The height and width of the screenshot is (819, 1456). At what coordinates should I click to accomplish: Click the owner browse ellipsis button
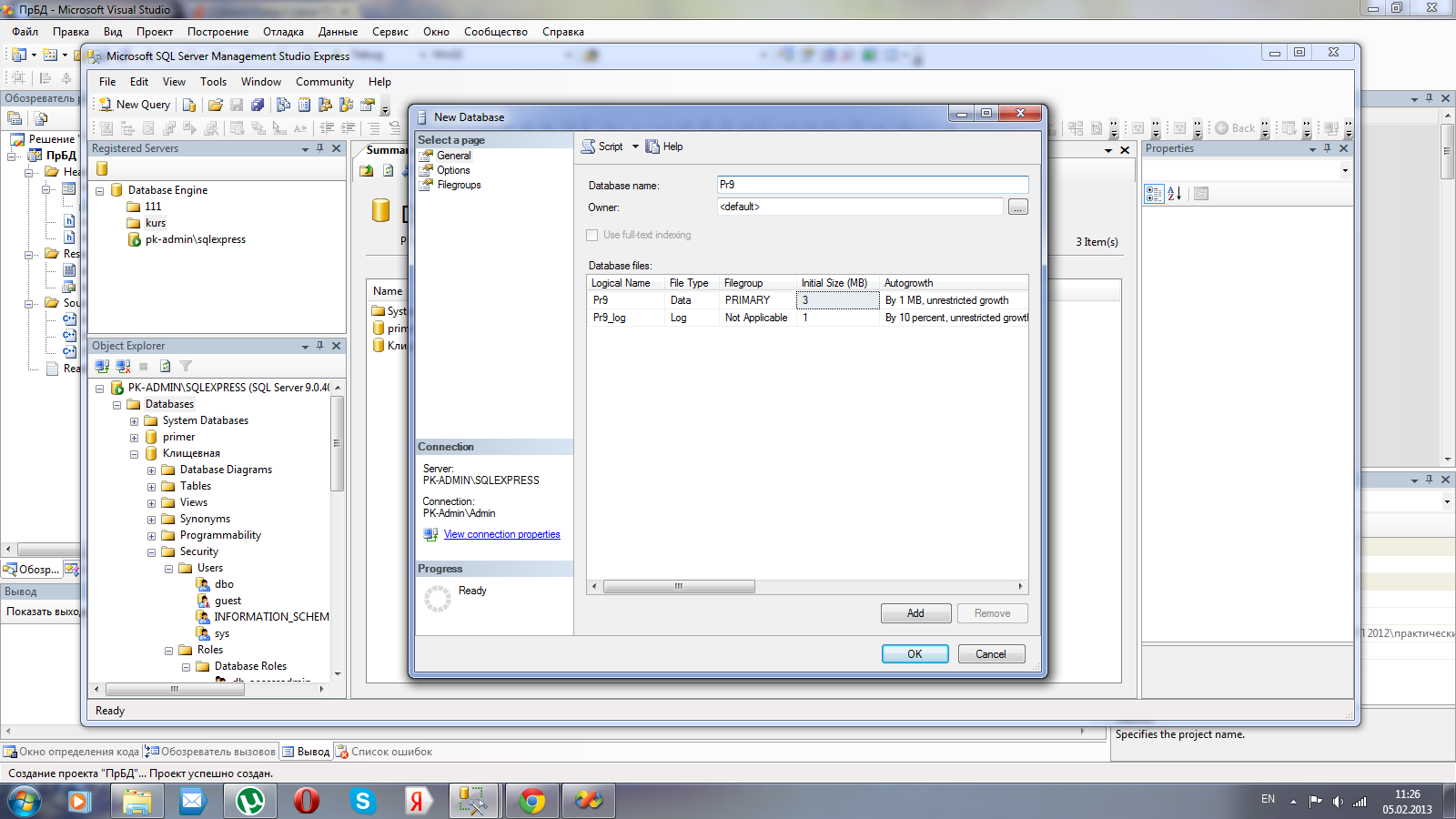[x=1018, y=207]
